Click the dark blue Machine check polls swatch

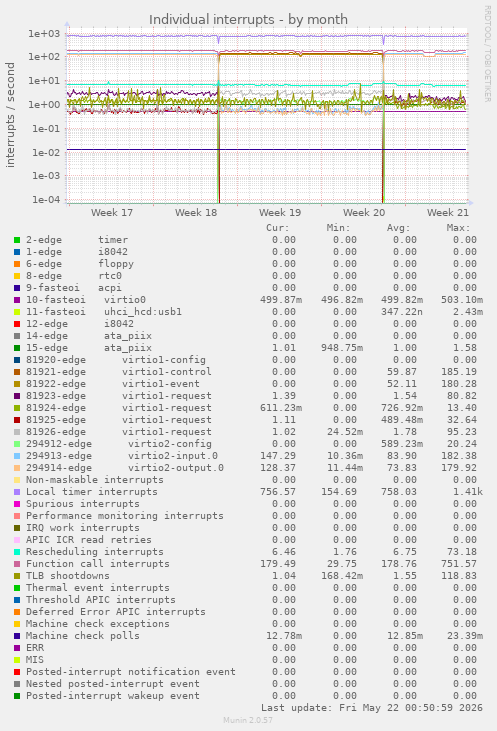[x=17, y=636]
